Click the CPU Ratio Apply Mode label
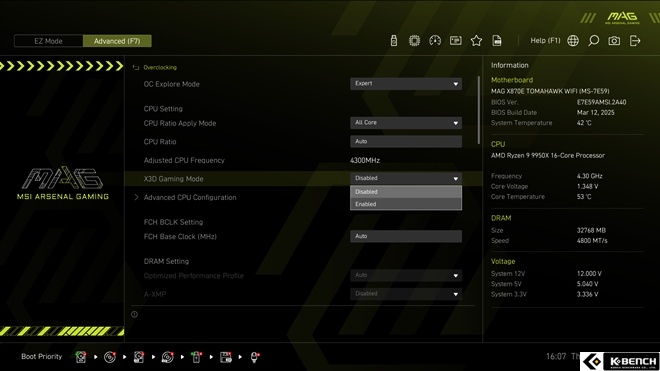 (x=180, y=123)
